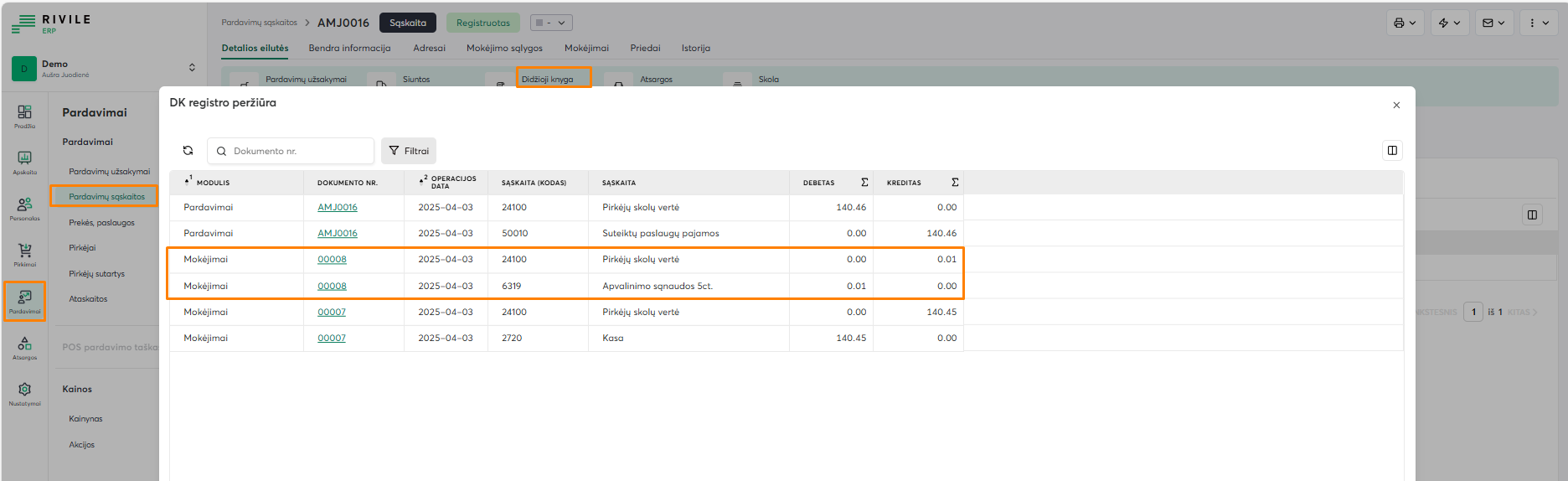Image resolution: width=1568 pixels, height=481 pixels.
Task: Switch to the Mokėjimai tab
Action: point(586,49)
